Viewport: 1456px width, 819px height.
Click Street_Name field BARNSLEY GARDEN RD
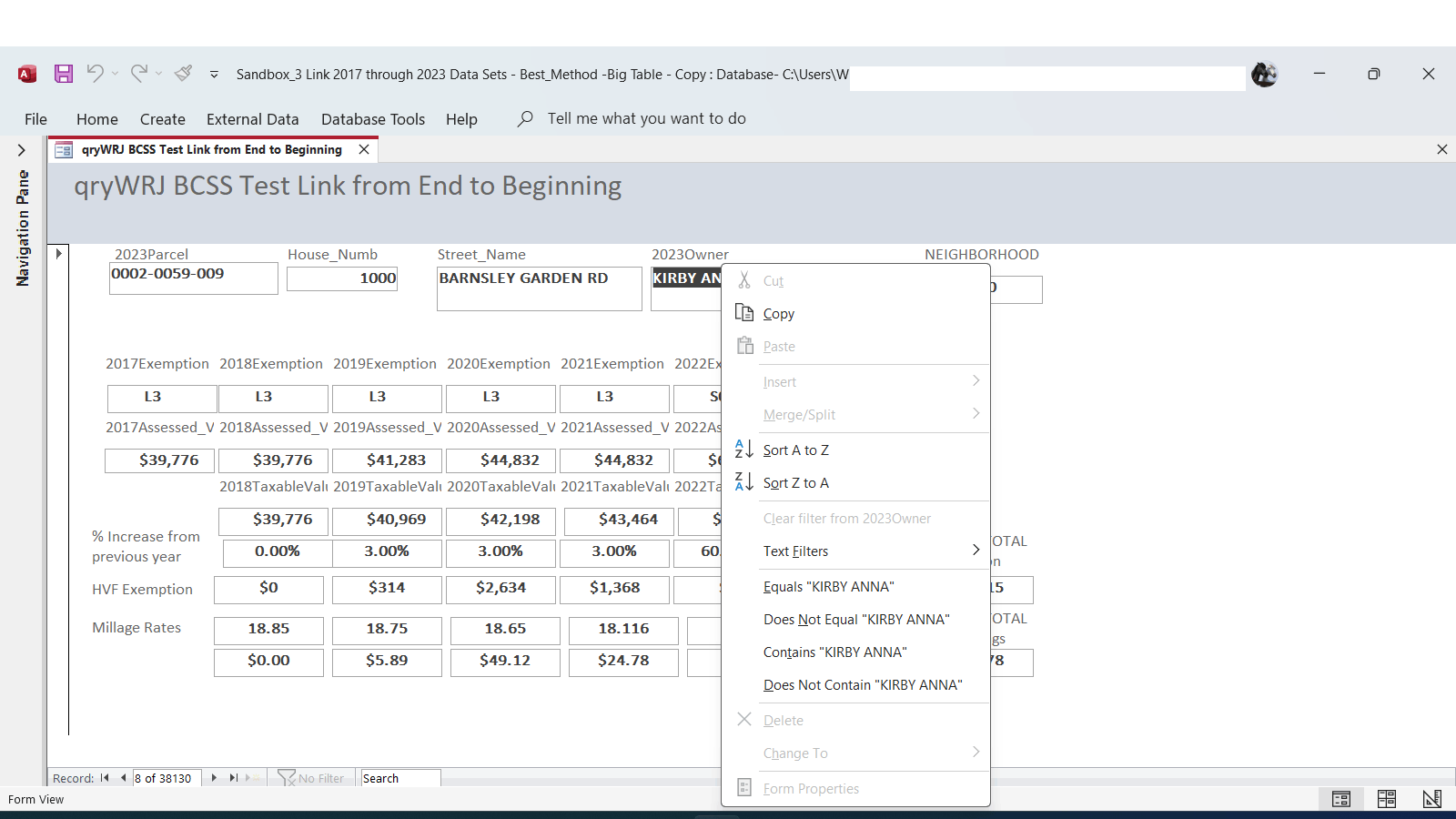coord(540,289)
